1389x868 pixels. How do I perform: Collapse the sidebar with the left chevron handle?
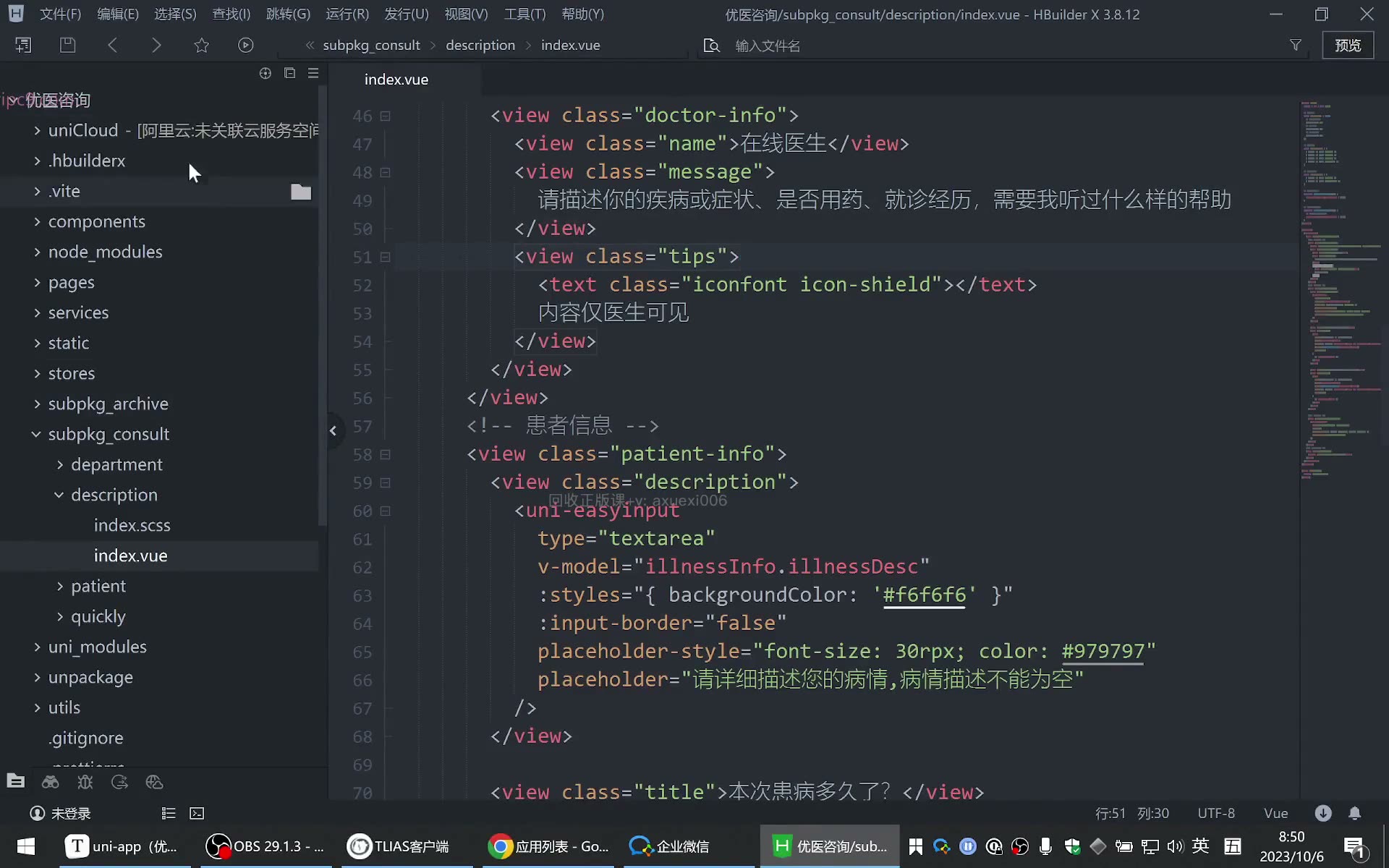click(333, 430)
